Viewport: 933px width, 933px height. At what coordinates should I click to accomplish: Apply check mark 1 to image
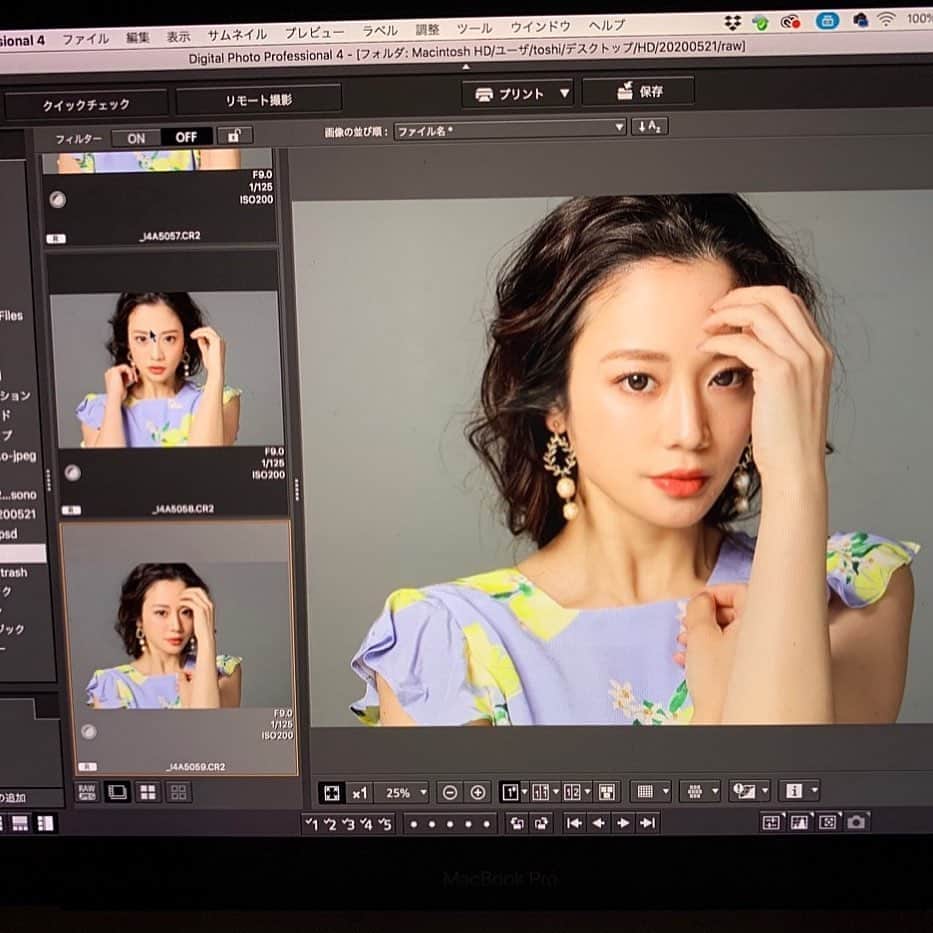click(311, 824)
